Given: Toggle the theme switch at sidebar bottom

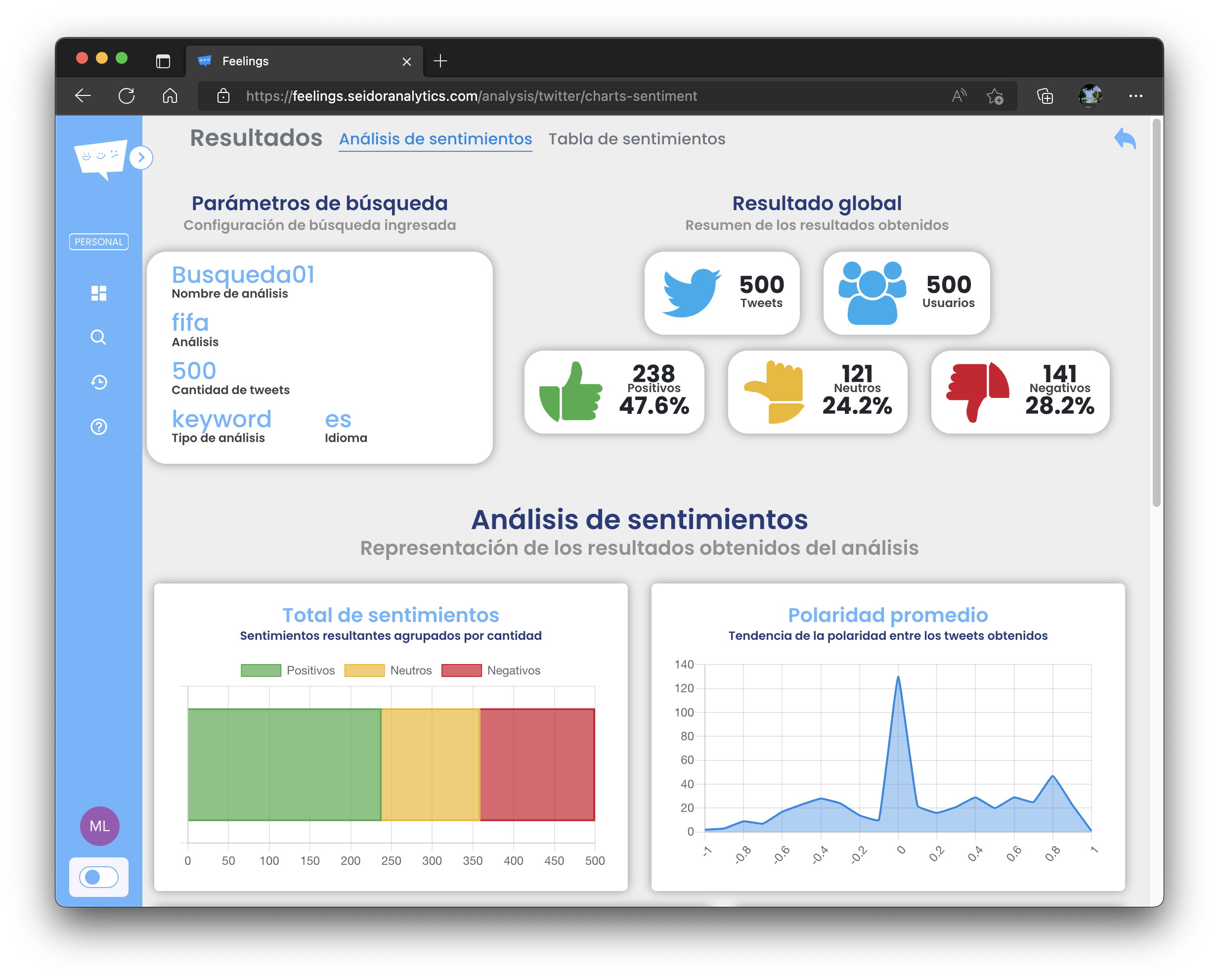Looking at the screenshot, I should pyautogui.click(x=99, y=877).
